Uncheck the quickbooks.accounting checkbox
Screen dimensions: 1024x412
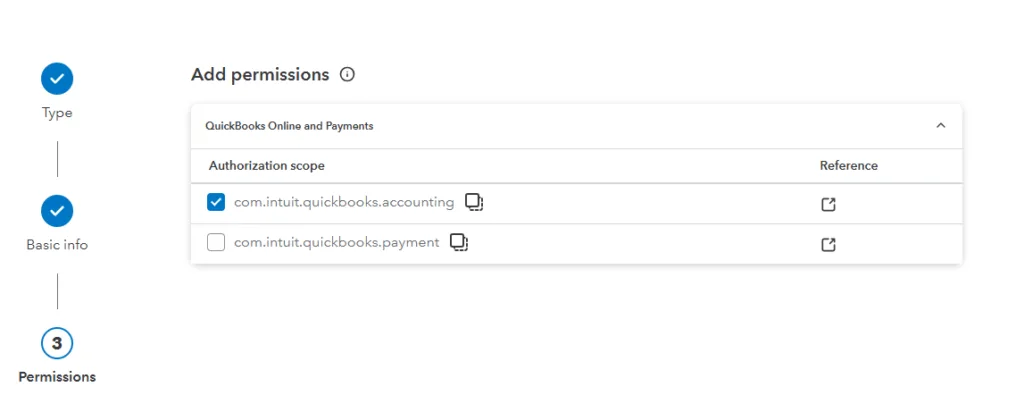tap(216, 202)
